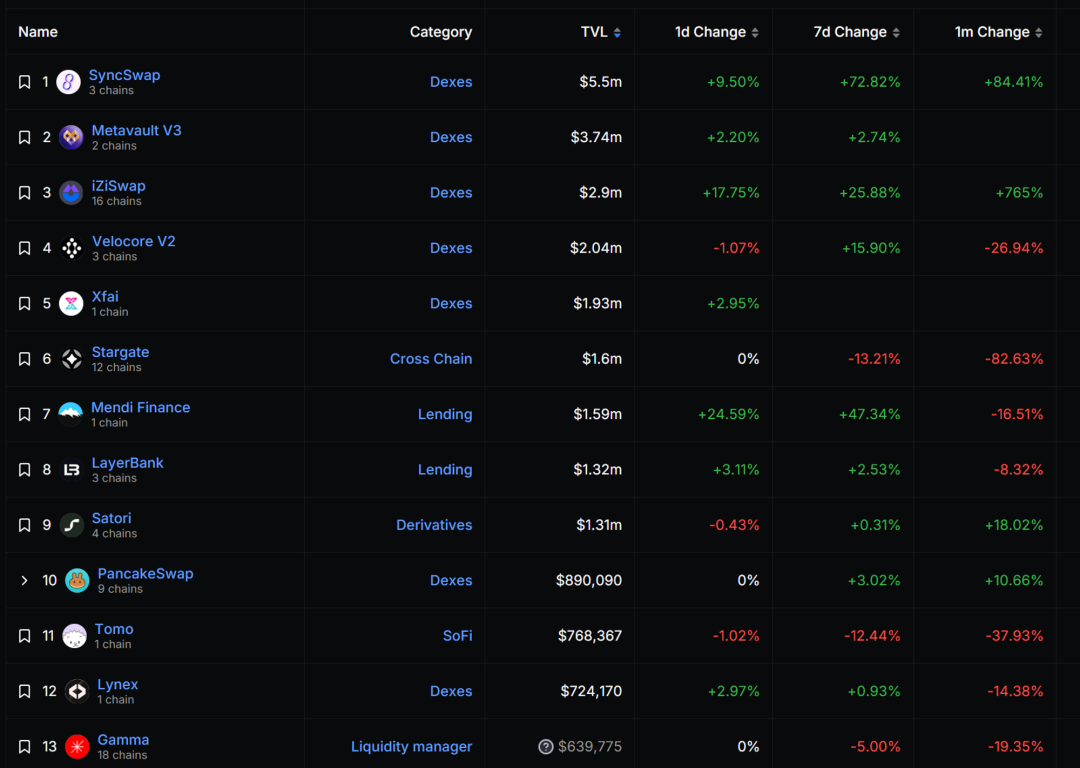Image resolution: width=1080 pixels, height=768 pixels.
Task: Click the Metavault V3 logo icon
Action: (x=71, y=138)
